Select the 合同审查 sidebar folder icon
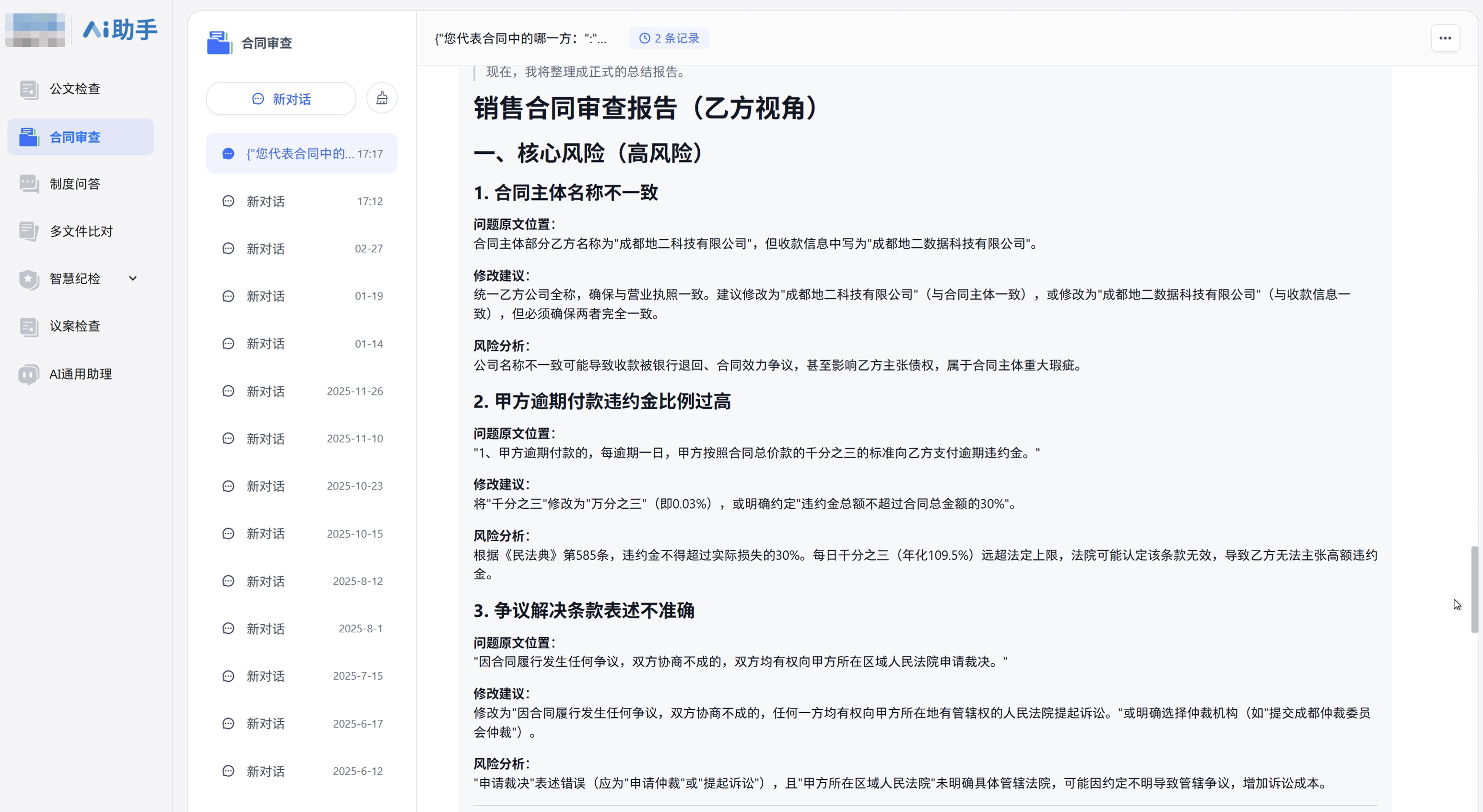The height and width of the screenshot is (812, 1483). point(28,137)
